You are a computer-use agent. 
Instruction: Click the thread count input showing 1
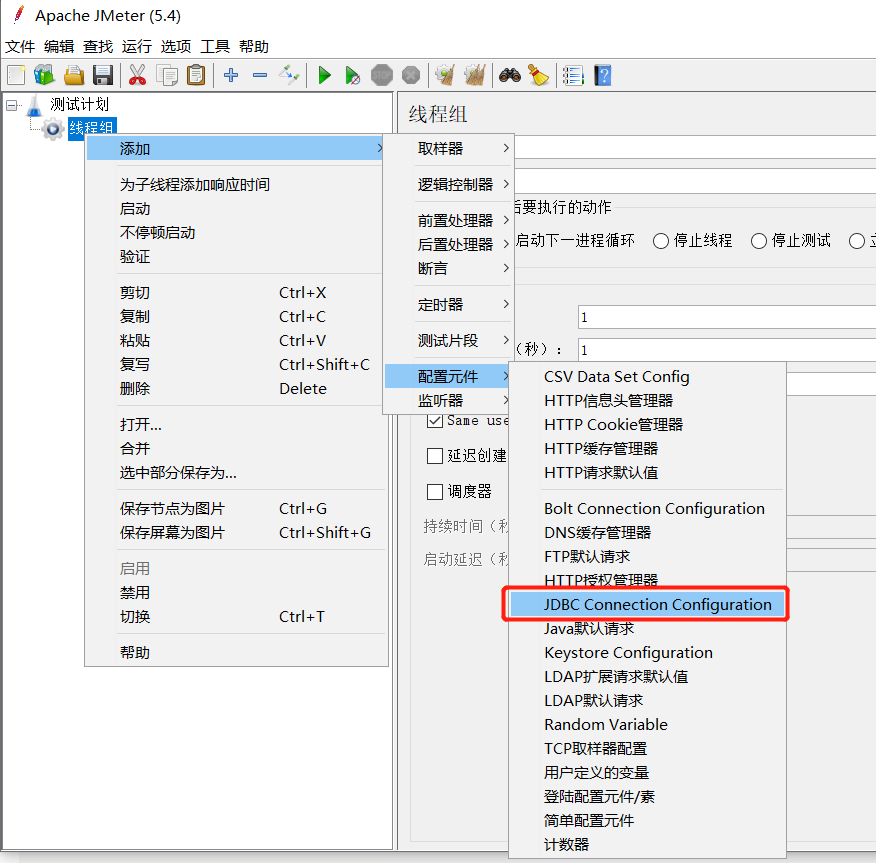click(x=727, y=317)
